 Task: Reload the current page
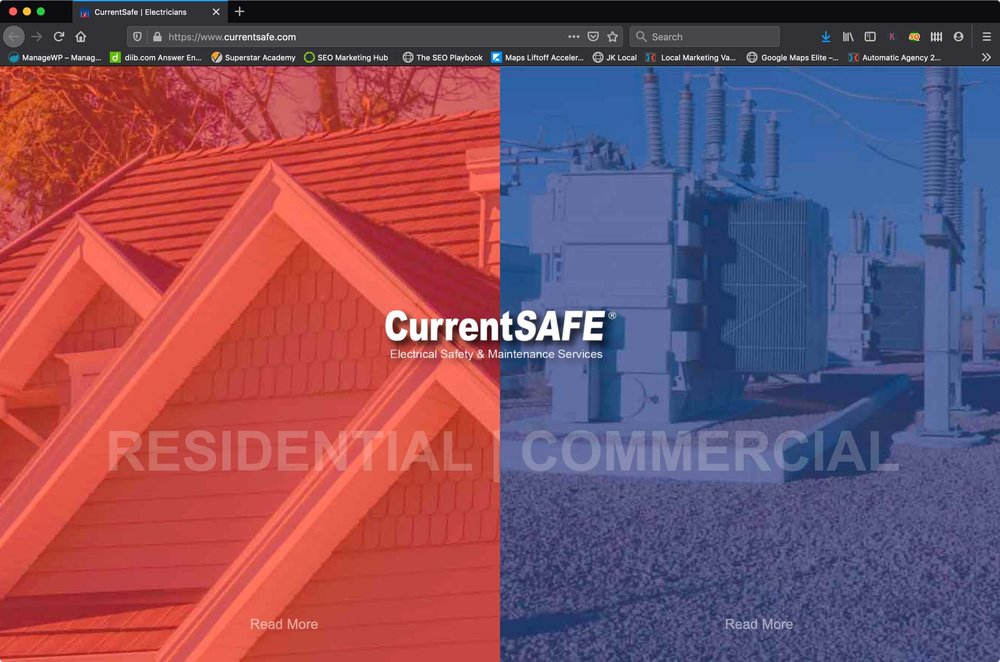click(59, 37)
